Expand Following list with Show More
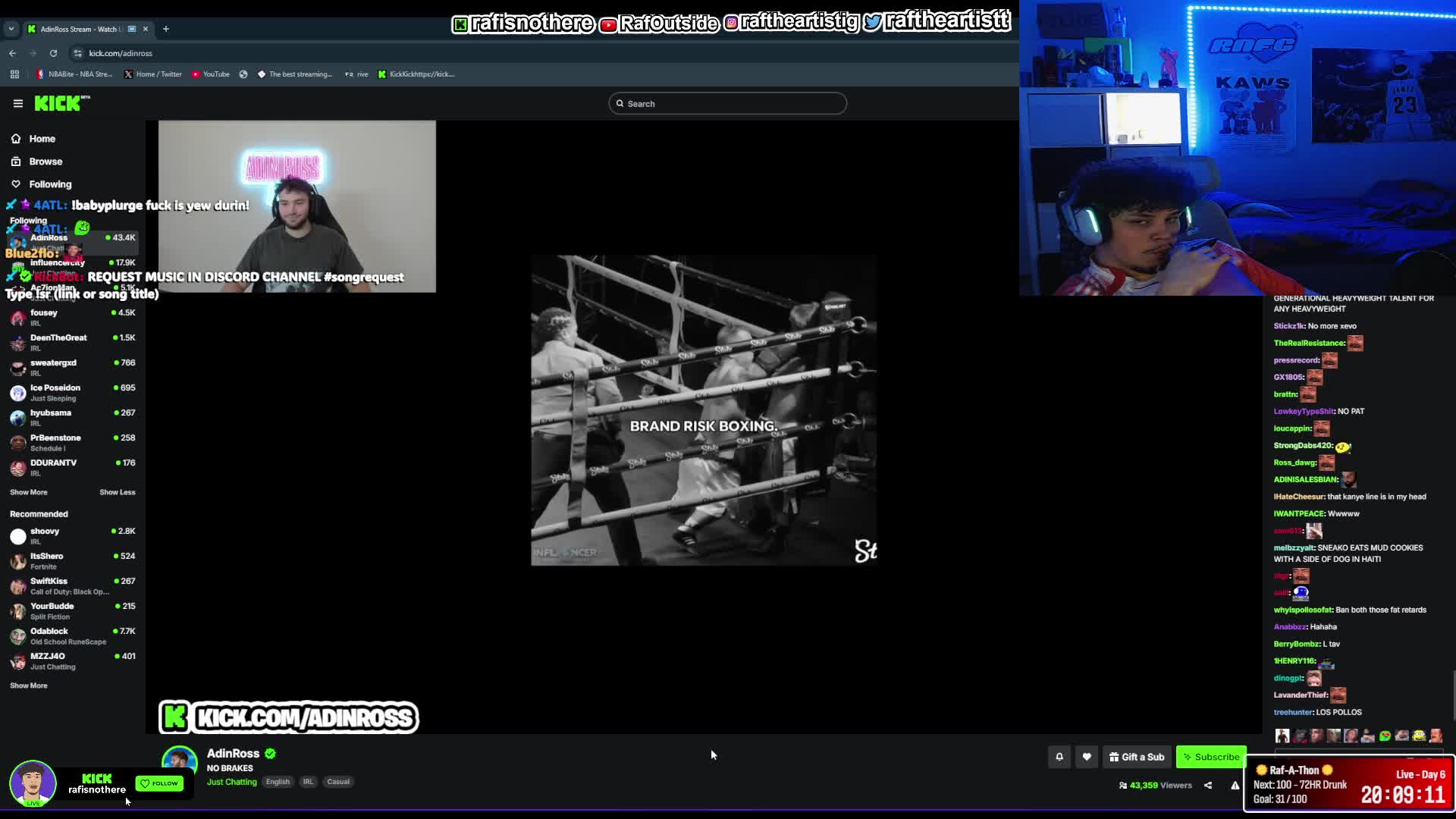Screen dimensions: 1456x819 (29, 492)
